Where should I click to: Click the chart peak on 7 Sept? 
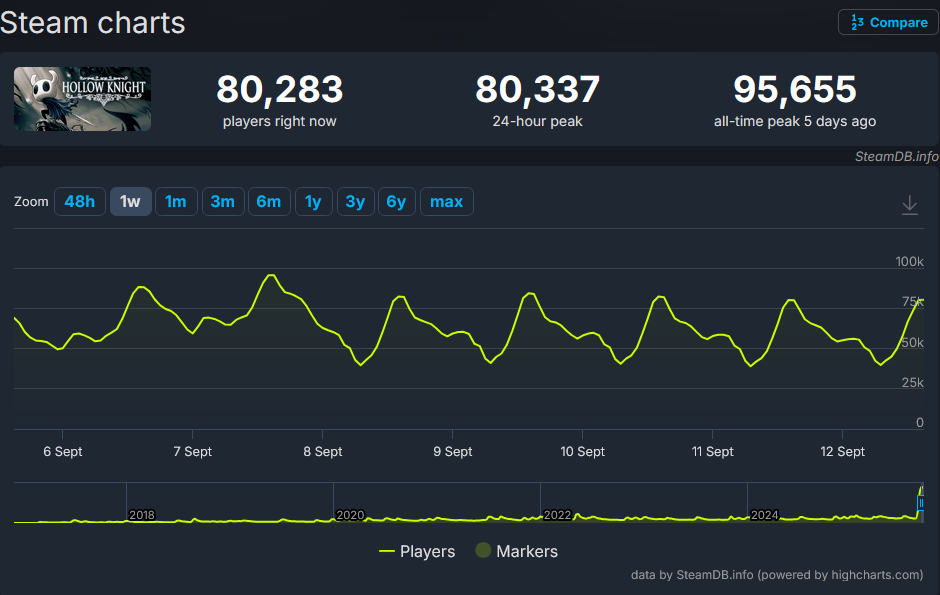coord(269,275)
